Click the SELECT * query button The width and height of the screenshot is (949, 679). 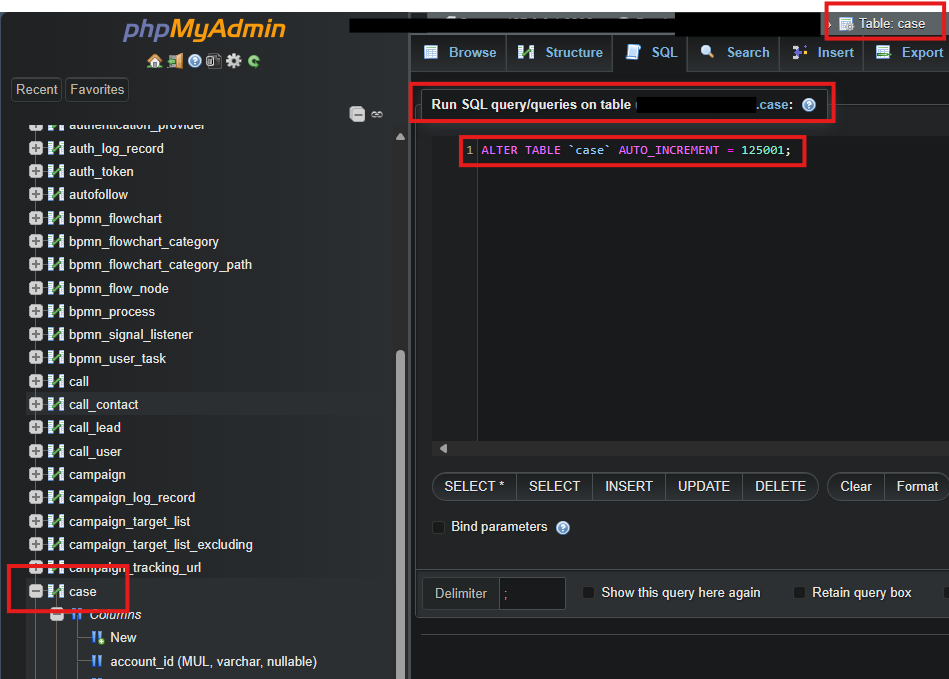point(474,486)
